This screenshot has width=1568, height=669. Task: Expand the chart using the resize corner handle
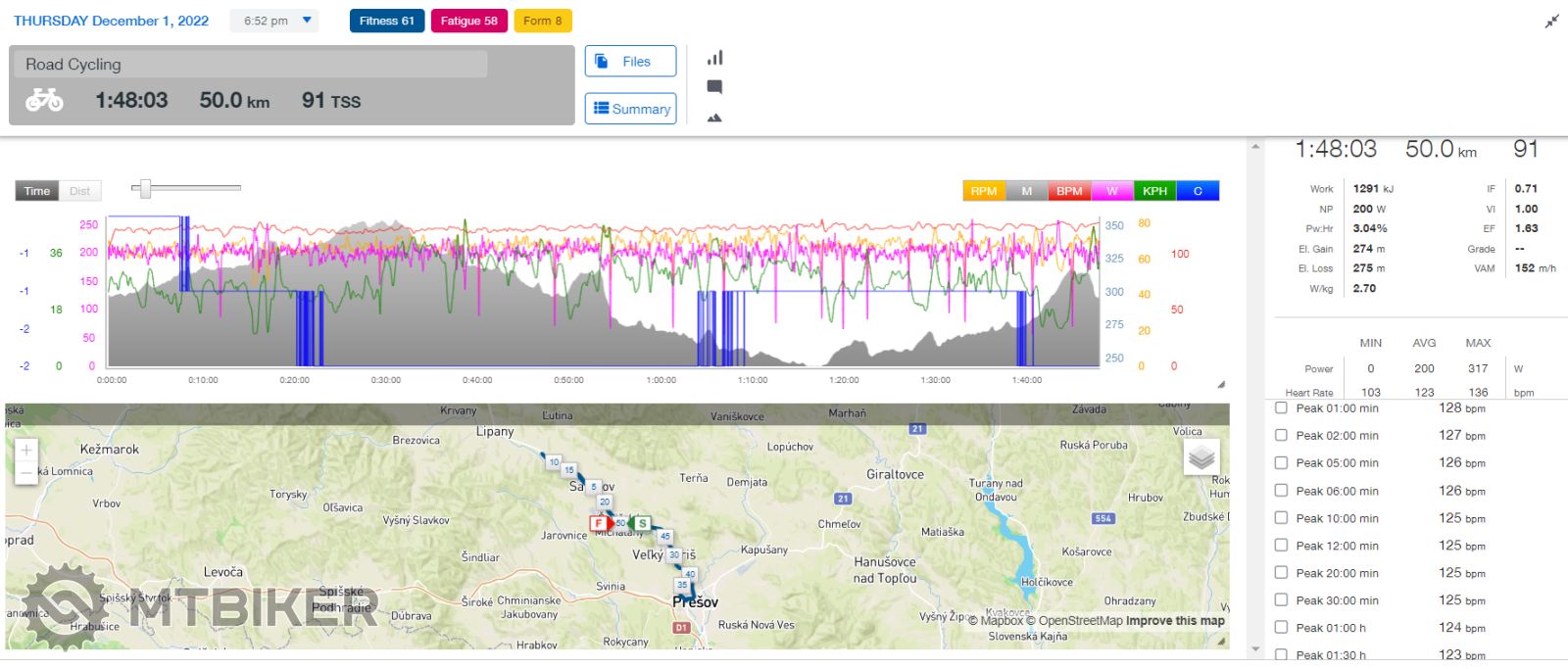click(x=1221, y=384)
